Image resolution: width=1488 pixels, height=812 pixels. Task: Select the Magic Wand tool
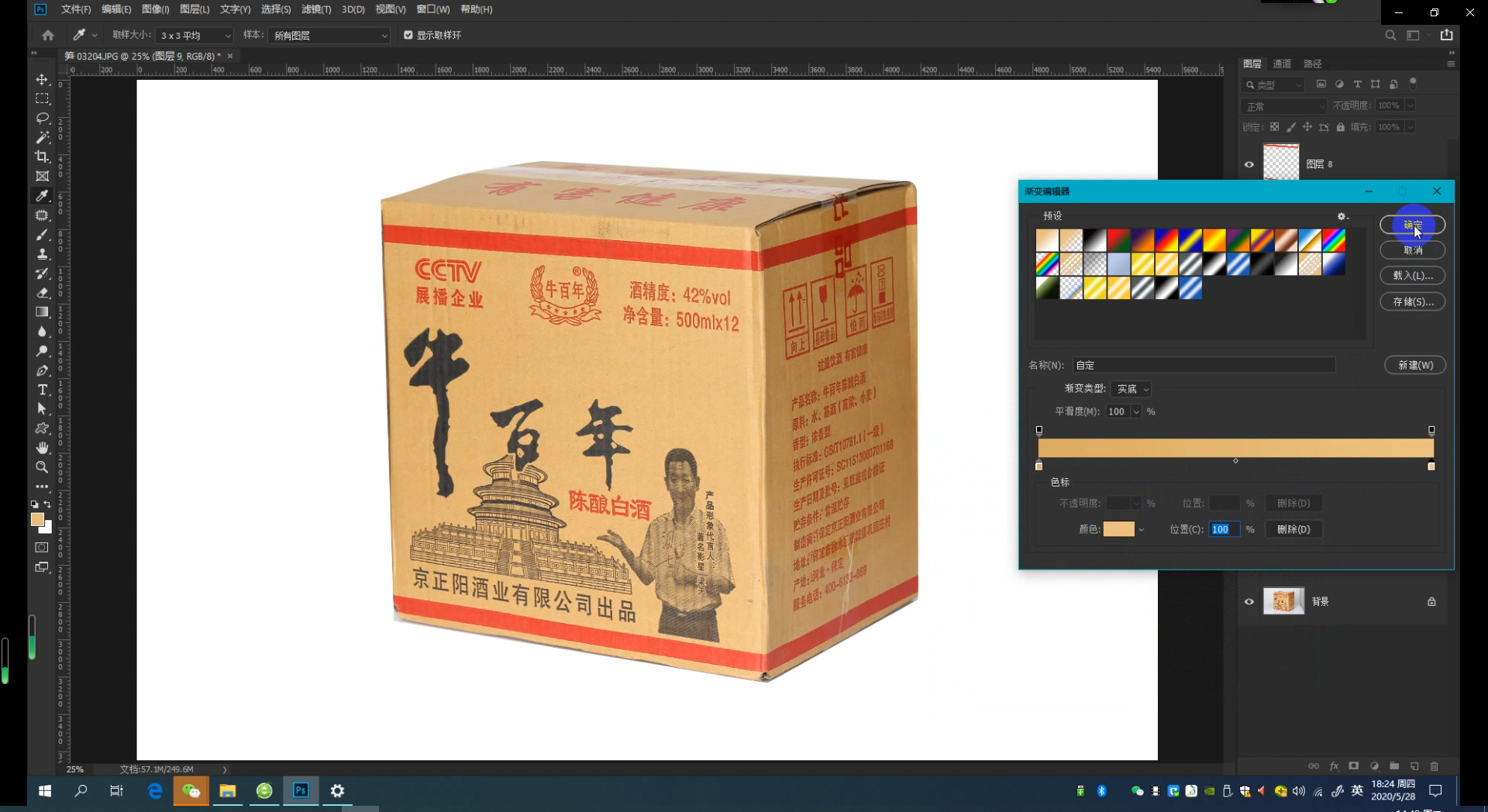coord(42,137)
